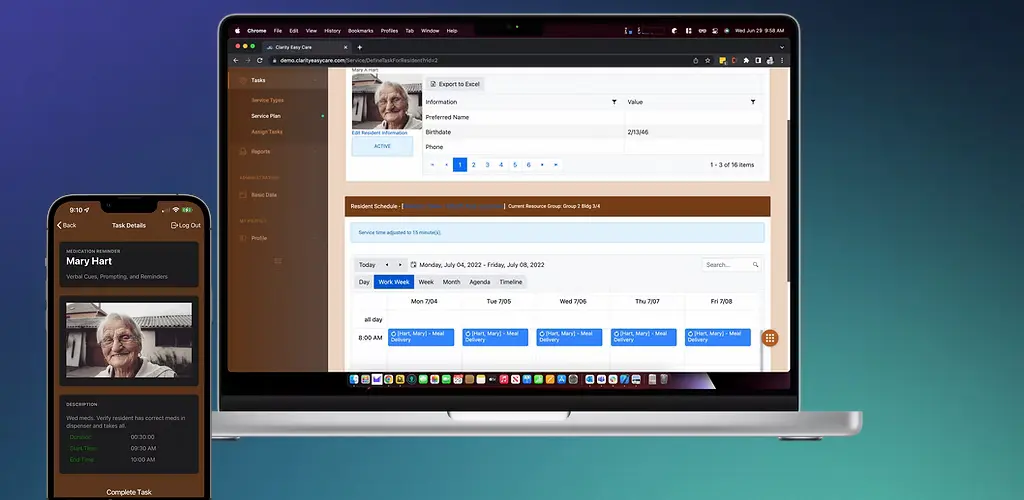Open Chrome from the Dock
The height and width of the screenshot is (500, 1024).
point(389,379)
